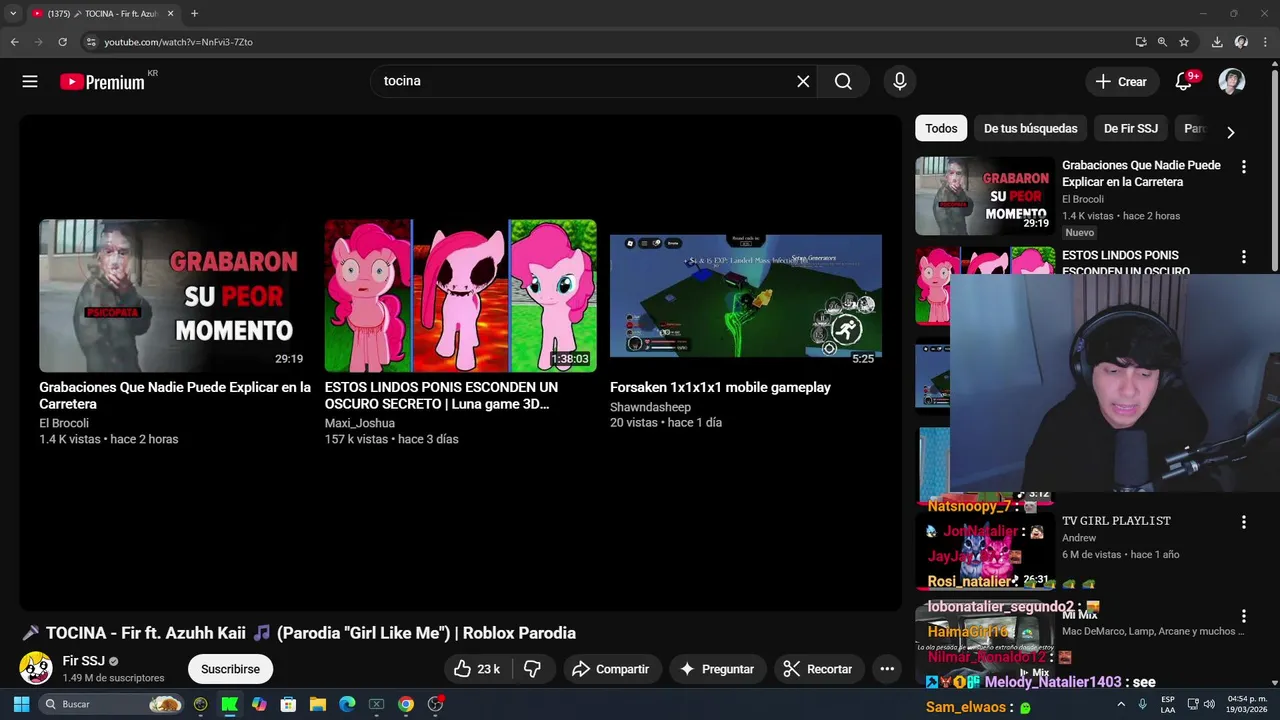This screenshot has width=1280, height=720.
Task: Open Fir SSJ channel name link
Action: 83,661
